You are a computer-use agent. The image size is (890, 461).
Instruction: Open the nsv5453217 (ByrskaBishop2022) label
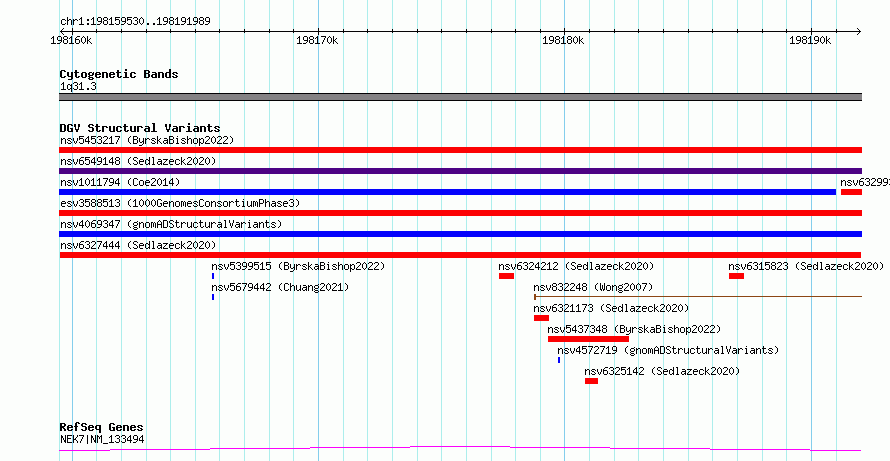(x=147, y=140)
